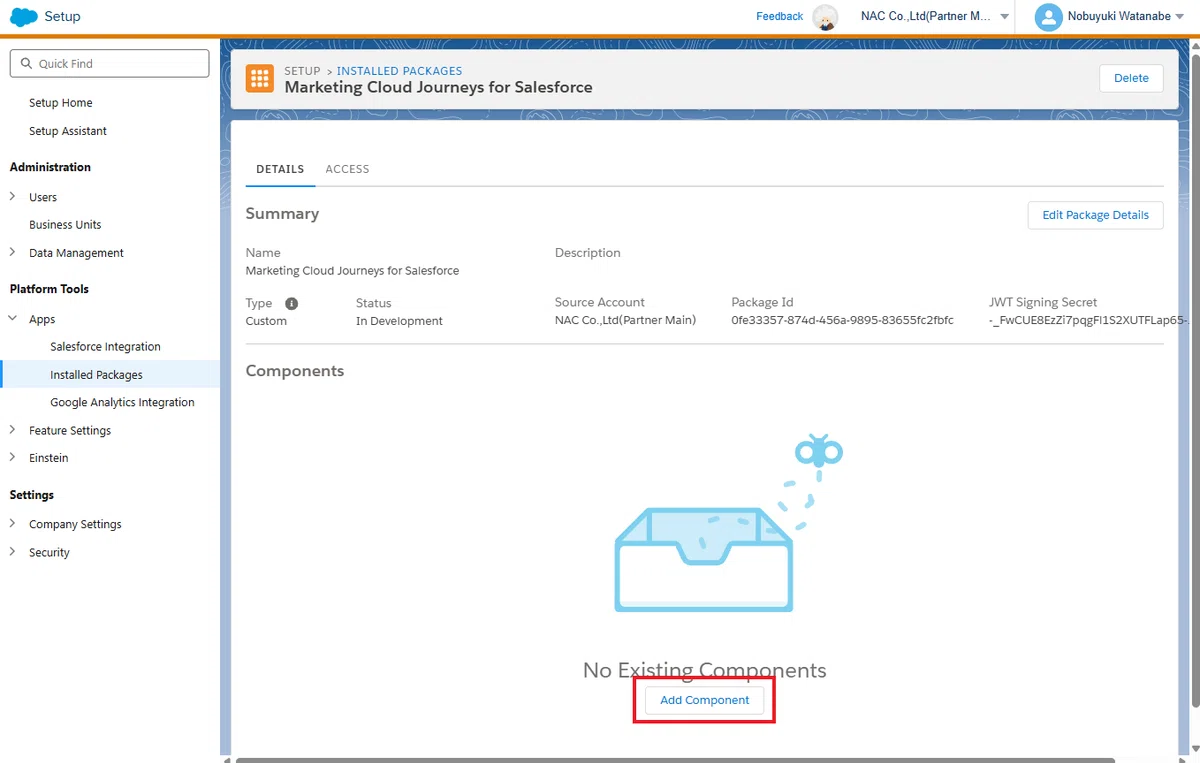Click the Package Id value text
Image resolution: width=1200 pixels, height=763 pixels.
842,321
